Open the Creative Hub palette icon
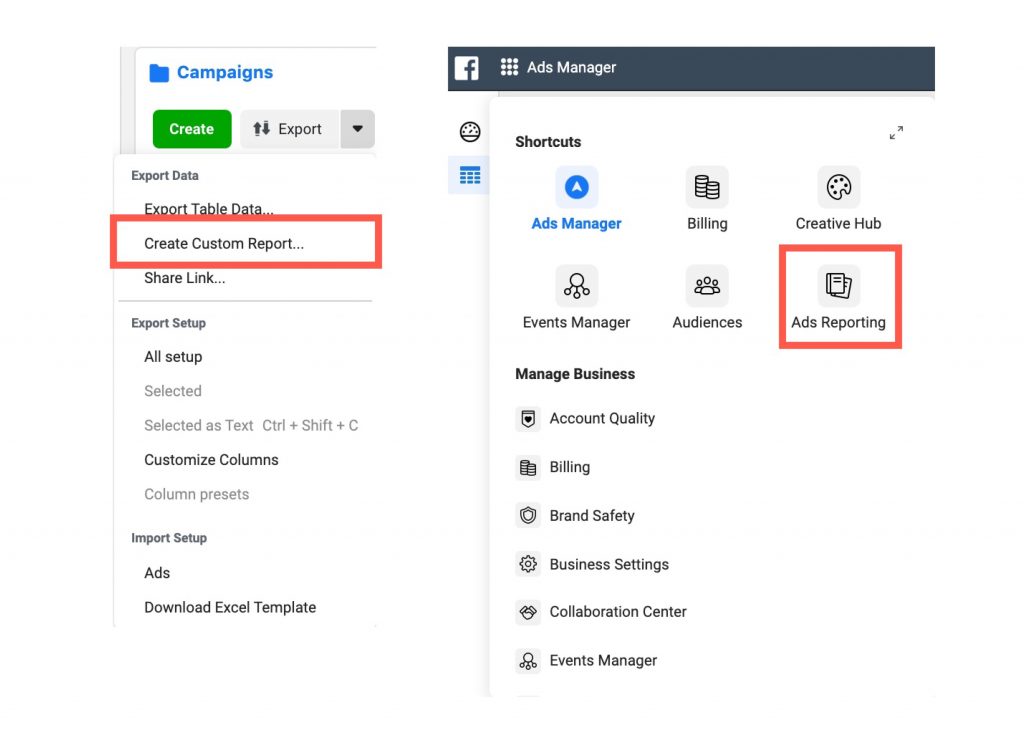Screen dimensions: 1024x748 tap(839, 187)
